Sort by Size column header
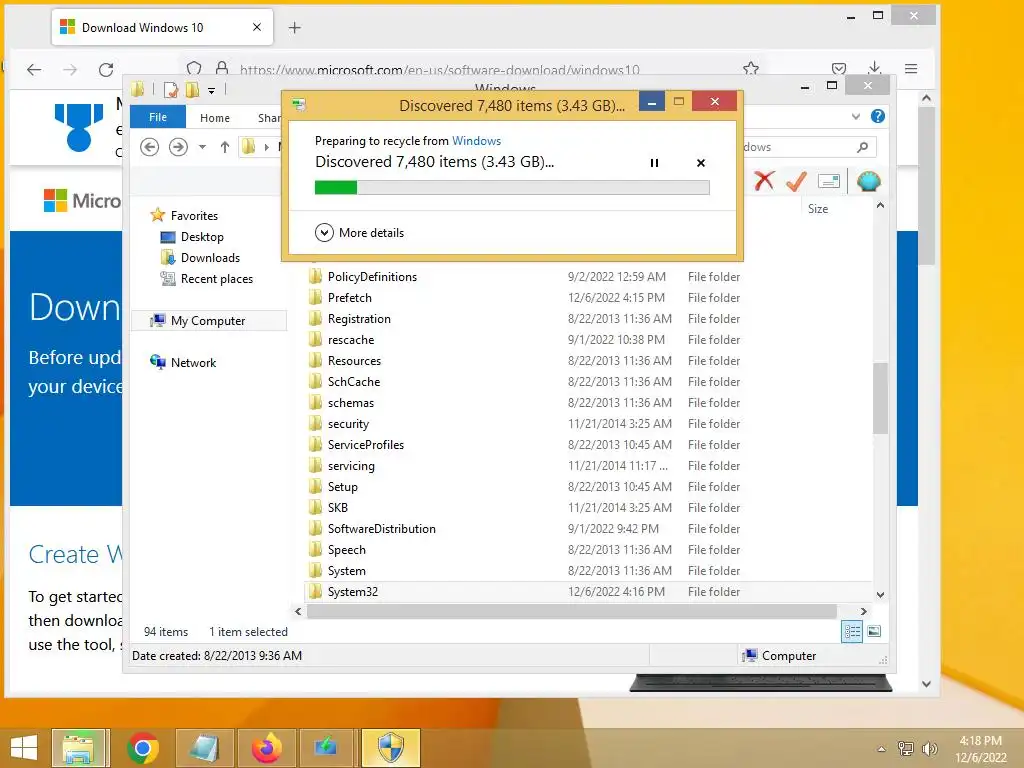Screen dimensions: 1024x768 pos(818,209)
